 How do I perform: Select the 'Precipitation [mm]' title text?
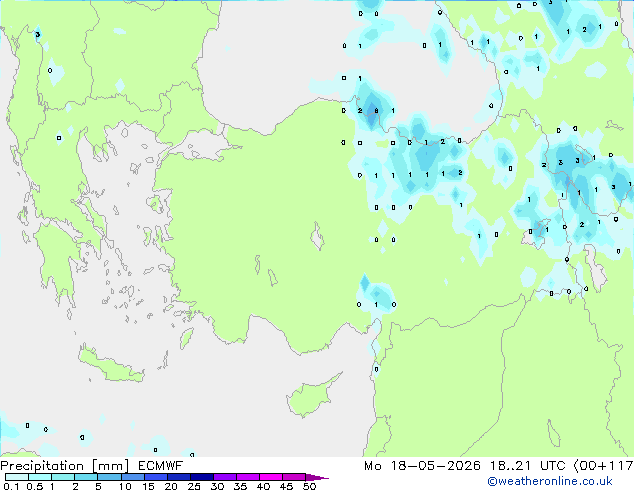pyautogui.click(x=65, y=466)
